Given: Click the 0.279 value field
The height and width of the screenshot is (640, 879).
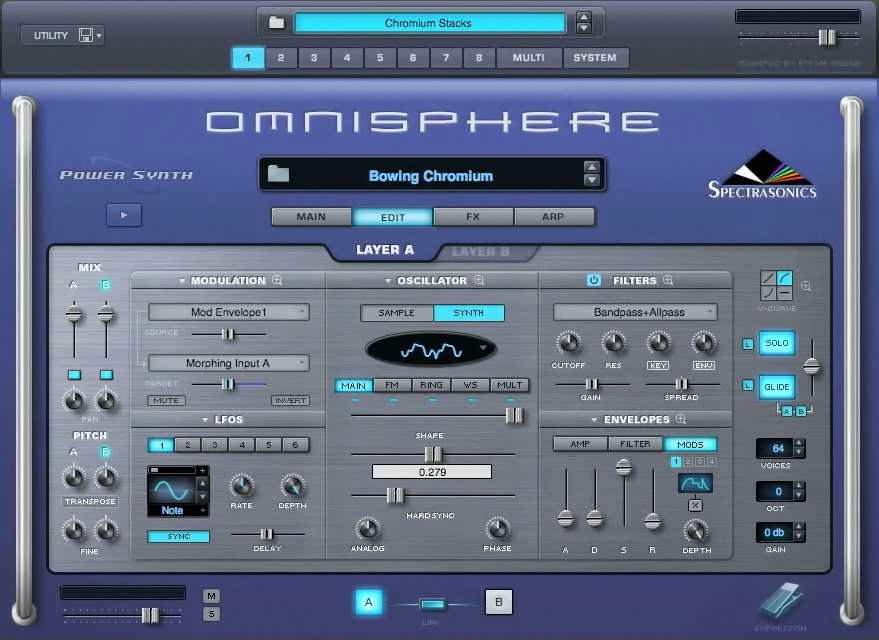Looking at the screenshot, I should point(432,471).
